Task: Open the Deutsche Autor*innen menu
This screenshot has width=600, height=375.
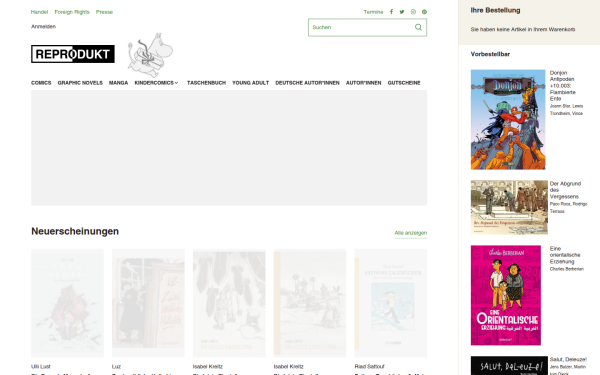Action: click(x=307, y=83)
